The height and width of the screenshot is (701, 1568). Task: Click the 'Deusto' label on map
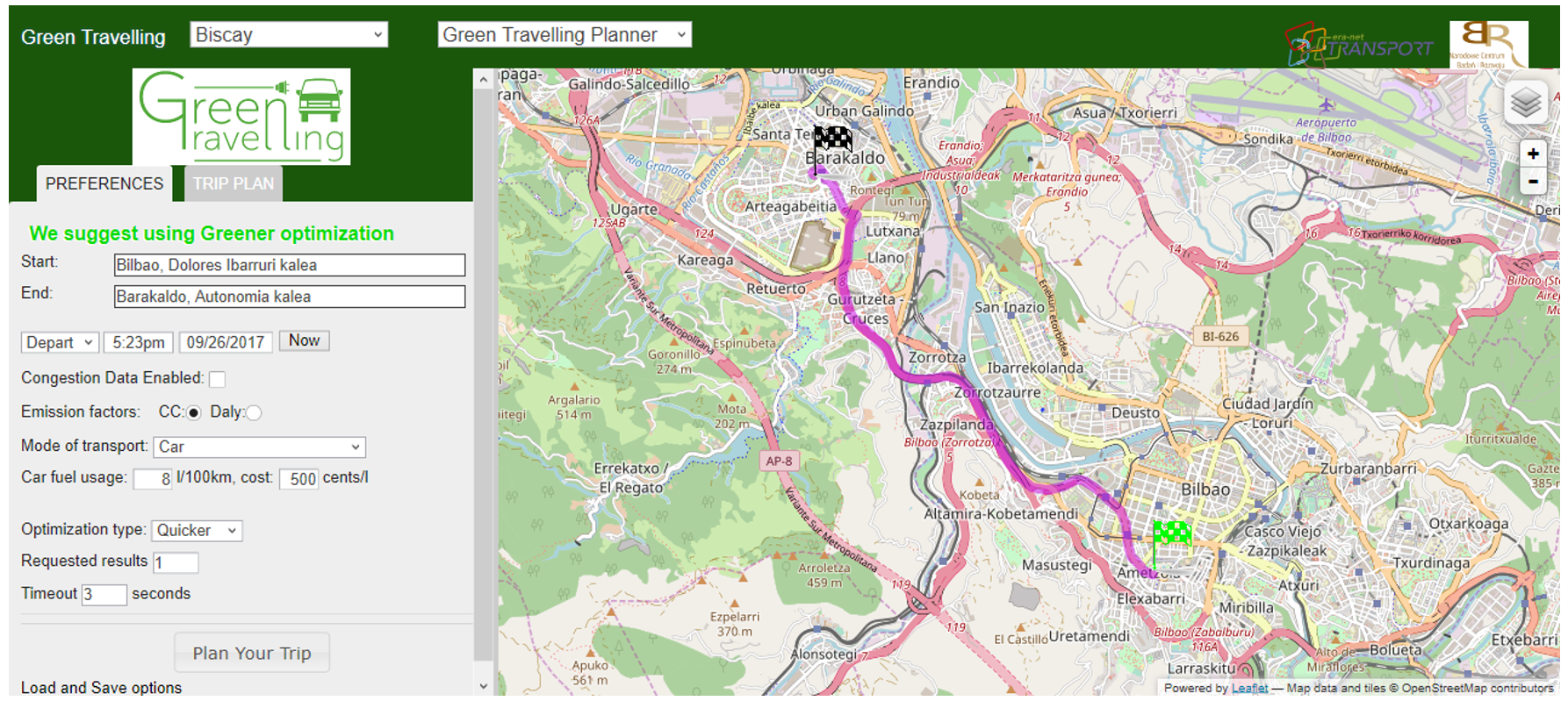(1135, 412)
